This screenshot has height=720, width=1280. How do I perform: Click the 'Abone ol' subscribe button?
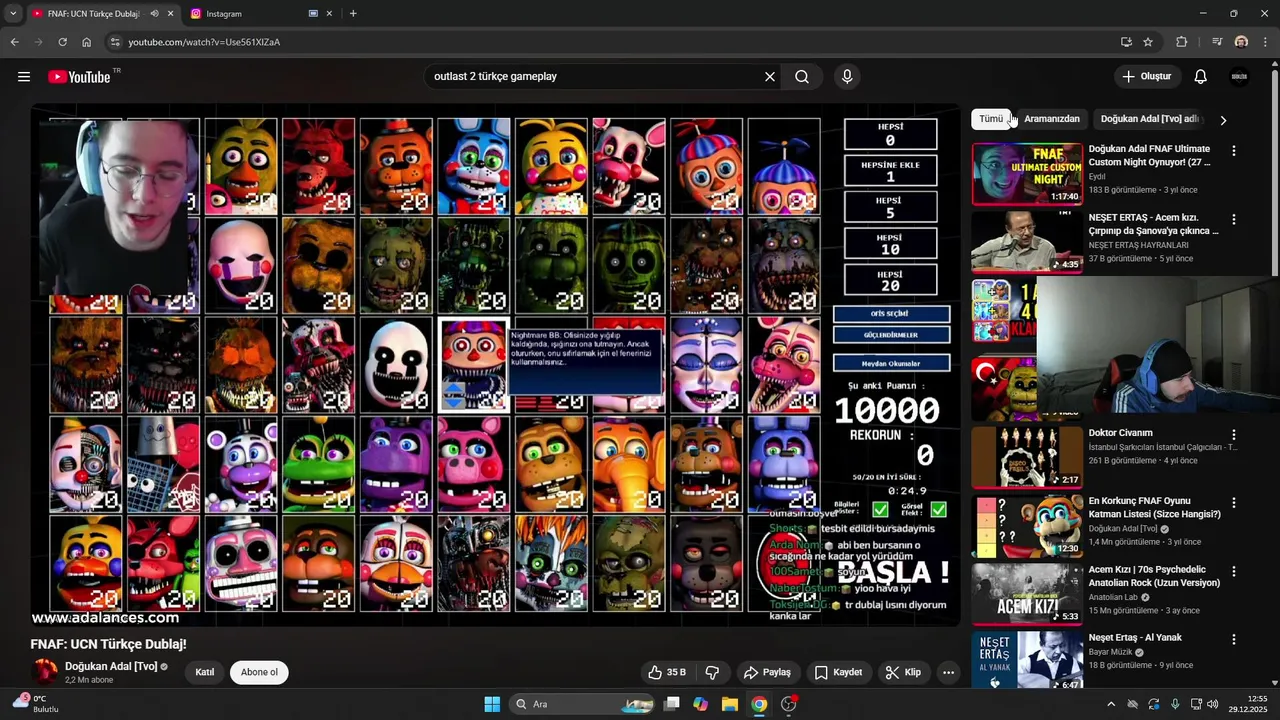coord(259,672)
